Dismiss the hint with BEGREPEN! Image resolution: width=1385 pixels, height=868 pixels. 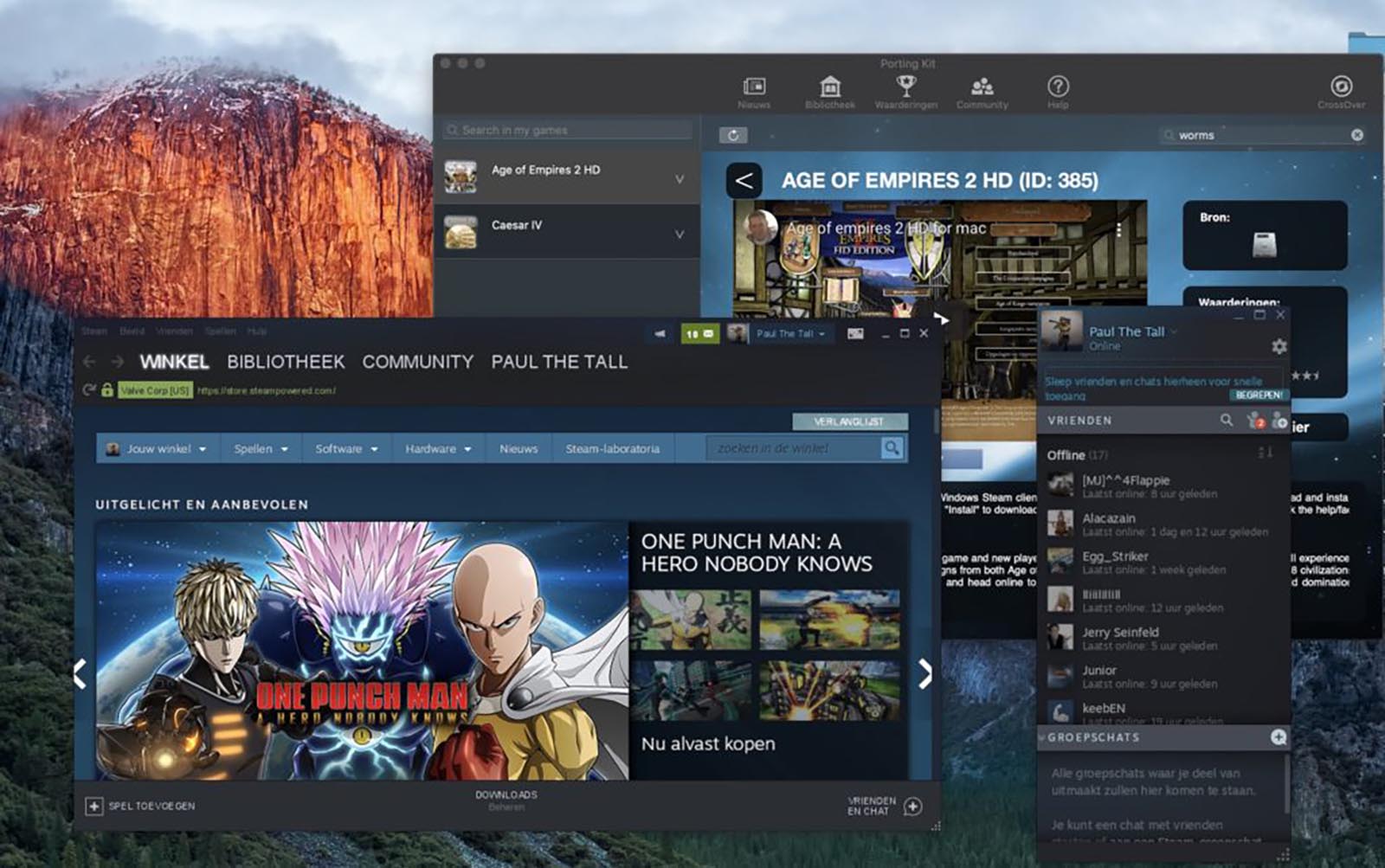coord(1259,395)
